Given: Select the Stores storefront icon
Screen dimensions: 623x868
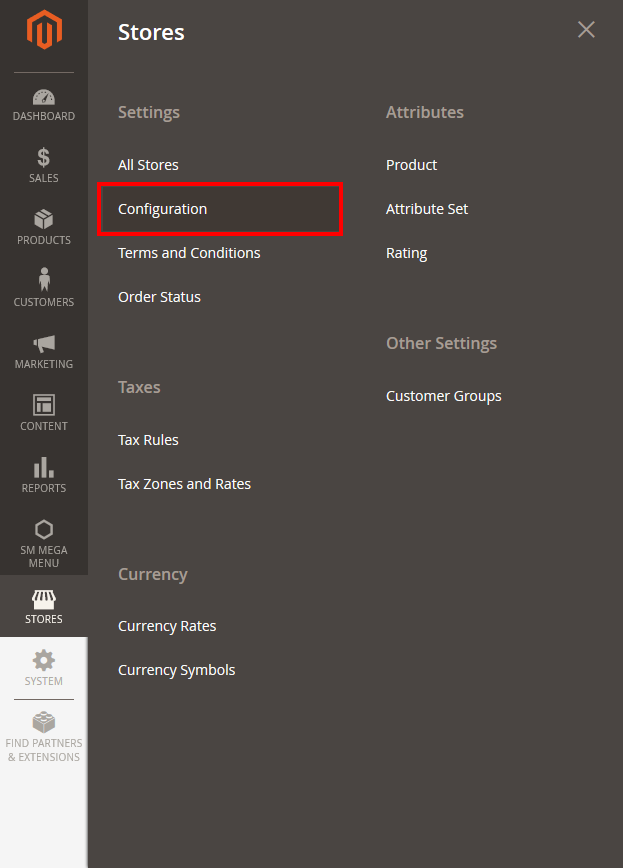Looking at the screenshot, I should [44, 599].
